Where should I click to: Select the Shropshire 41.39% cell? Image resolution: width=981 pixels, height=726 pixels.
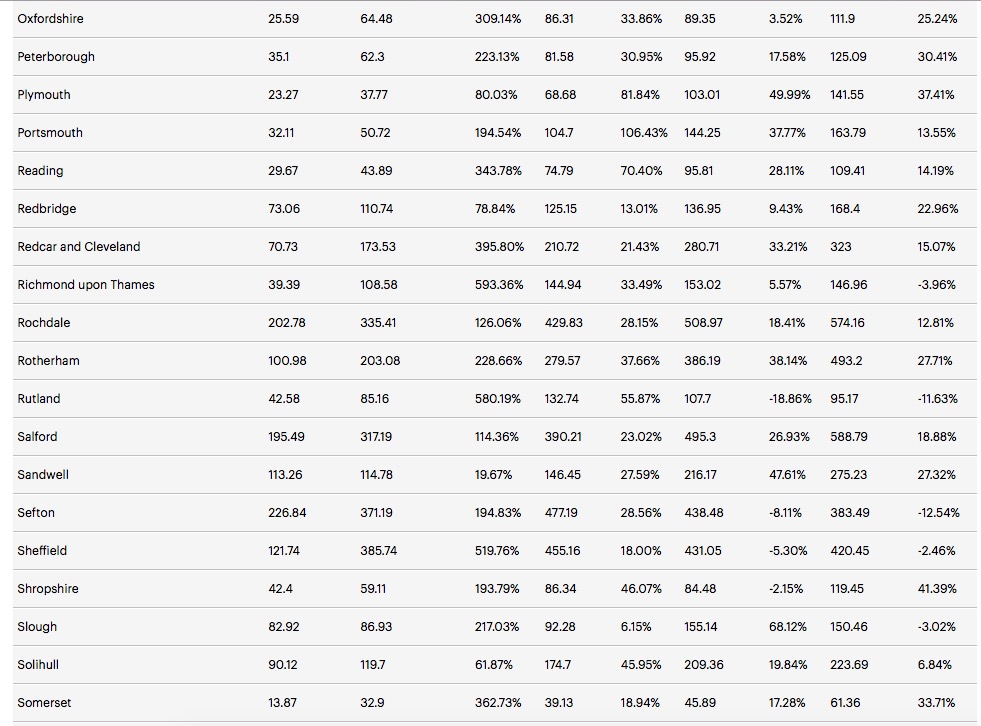[x=937, y=589]
